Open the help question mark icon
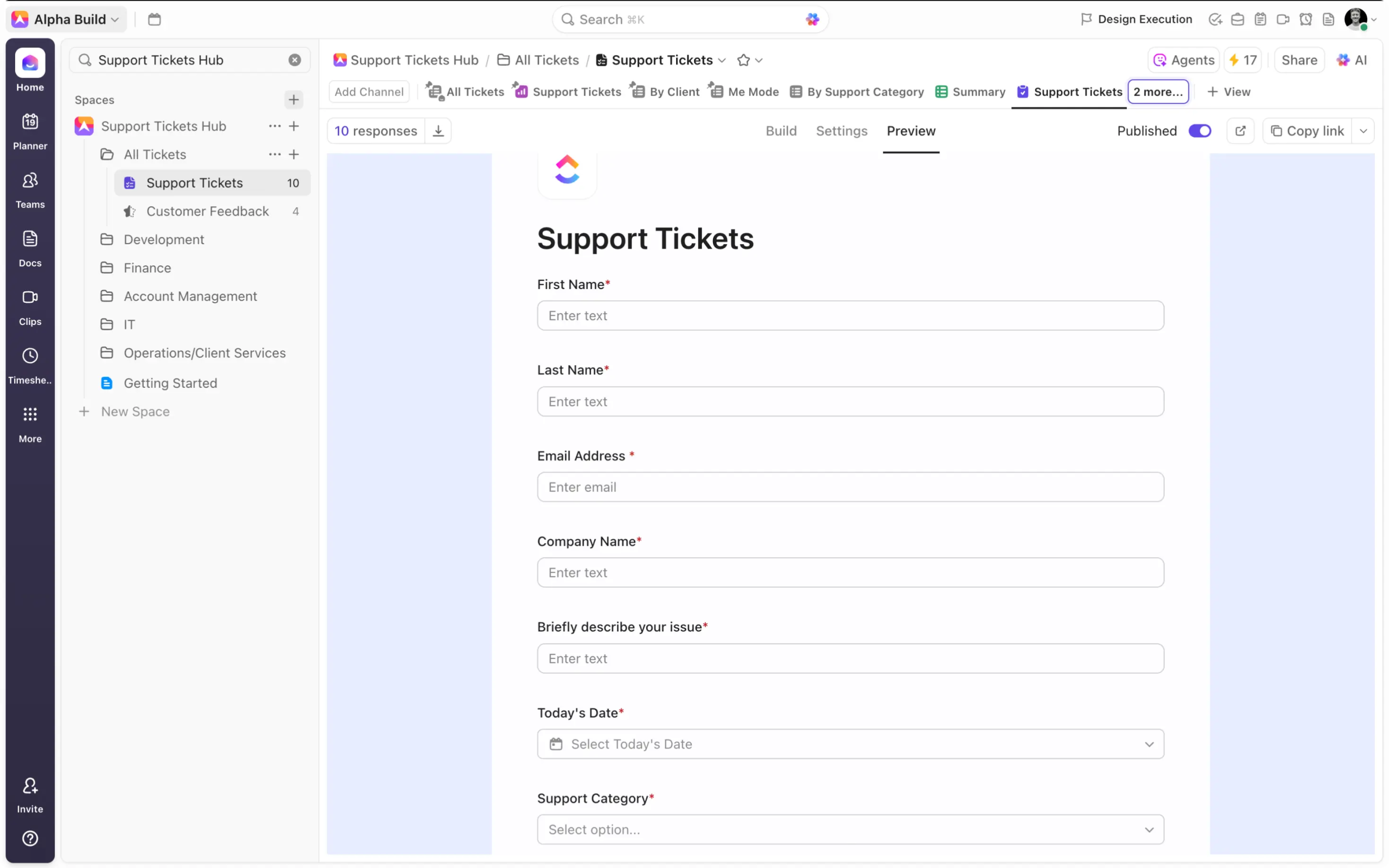The height and width of the screenshot is (868, 1389). tap(30, 838)
